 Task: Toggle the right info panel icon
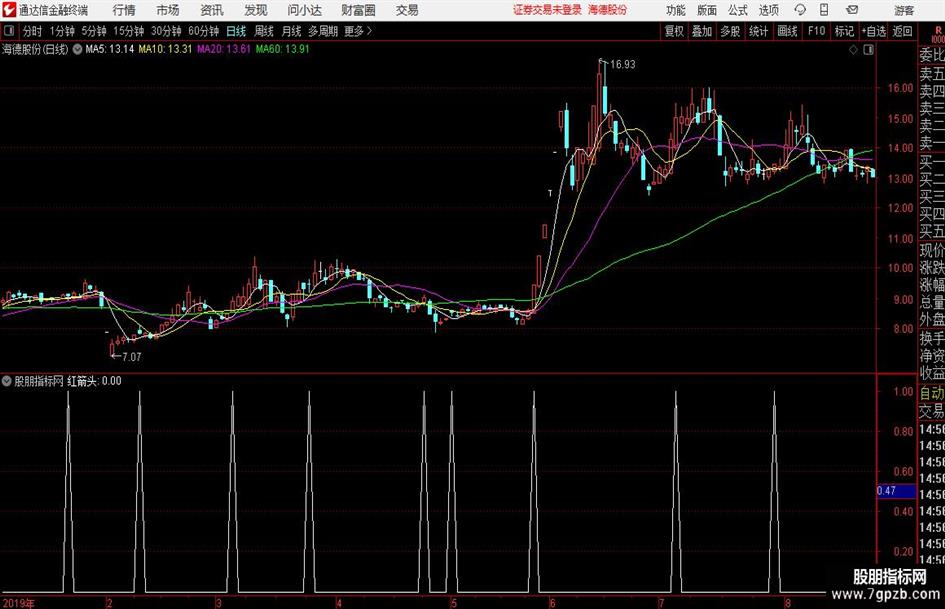click(868, 49)
